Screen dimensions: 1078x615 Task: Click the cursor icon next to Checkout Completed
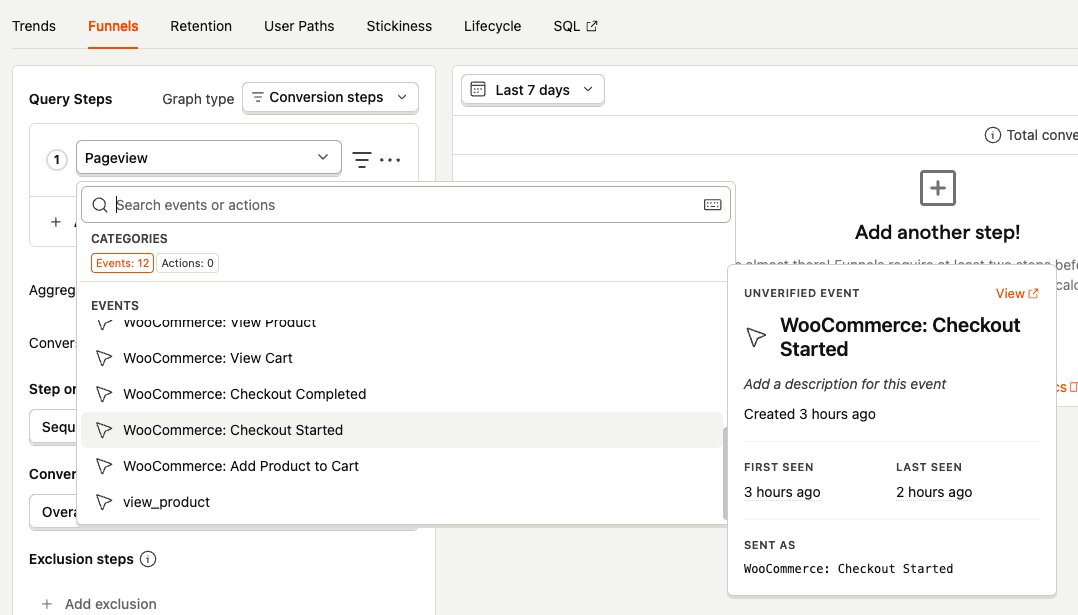click(104, 394)
